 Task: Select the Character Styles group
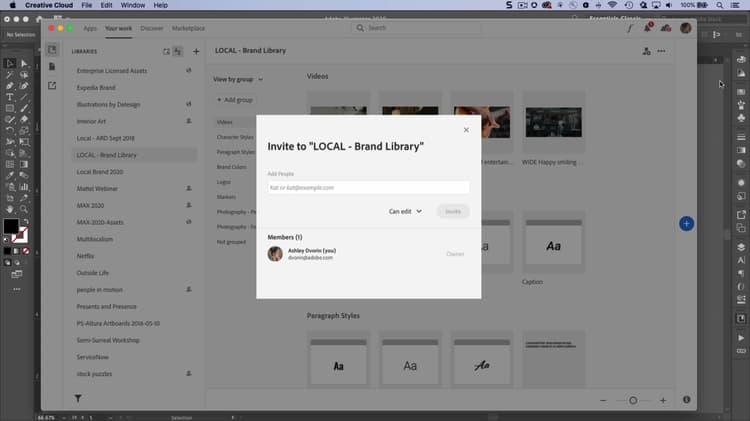(235, 137)
